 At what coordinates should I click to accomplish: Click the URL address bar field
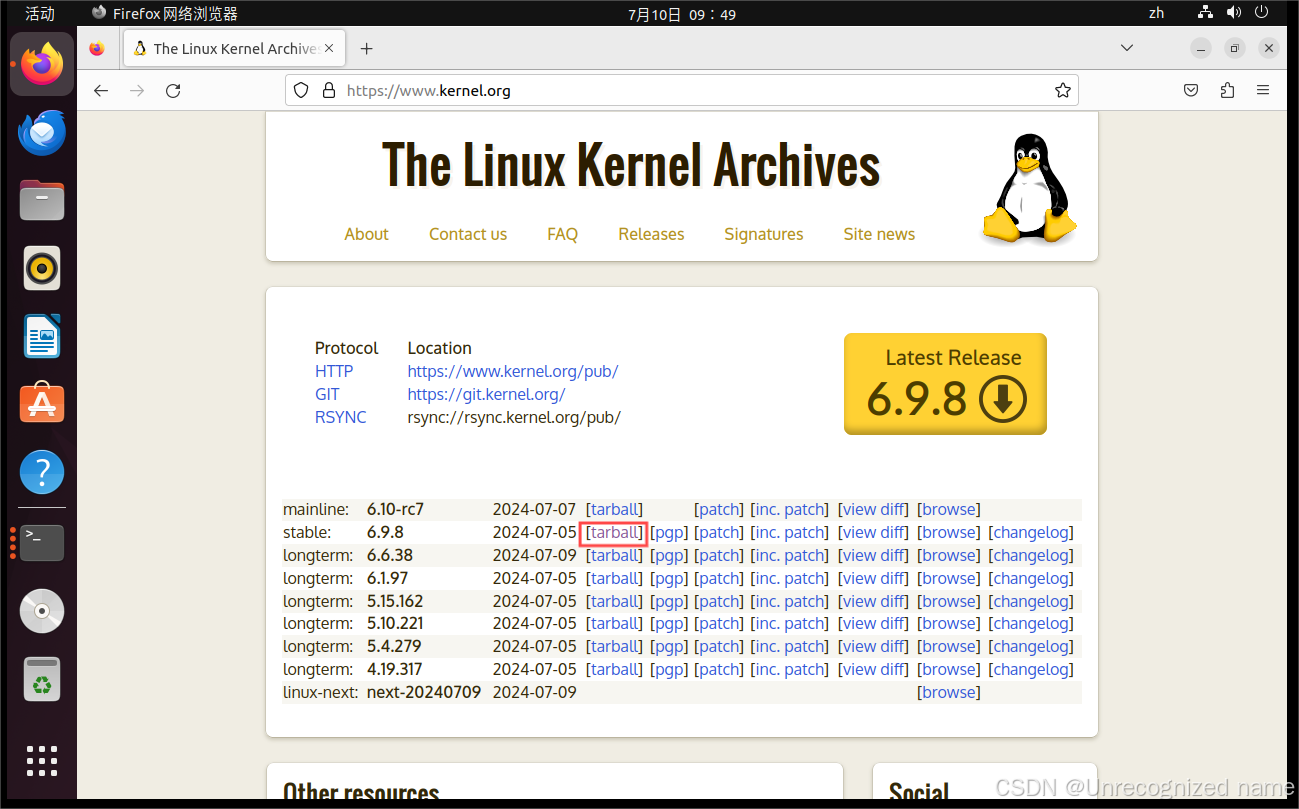click(682, 90)
